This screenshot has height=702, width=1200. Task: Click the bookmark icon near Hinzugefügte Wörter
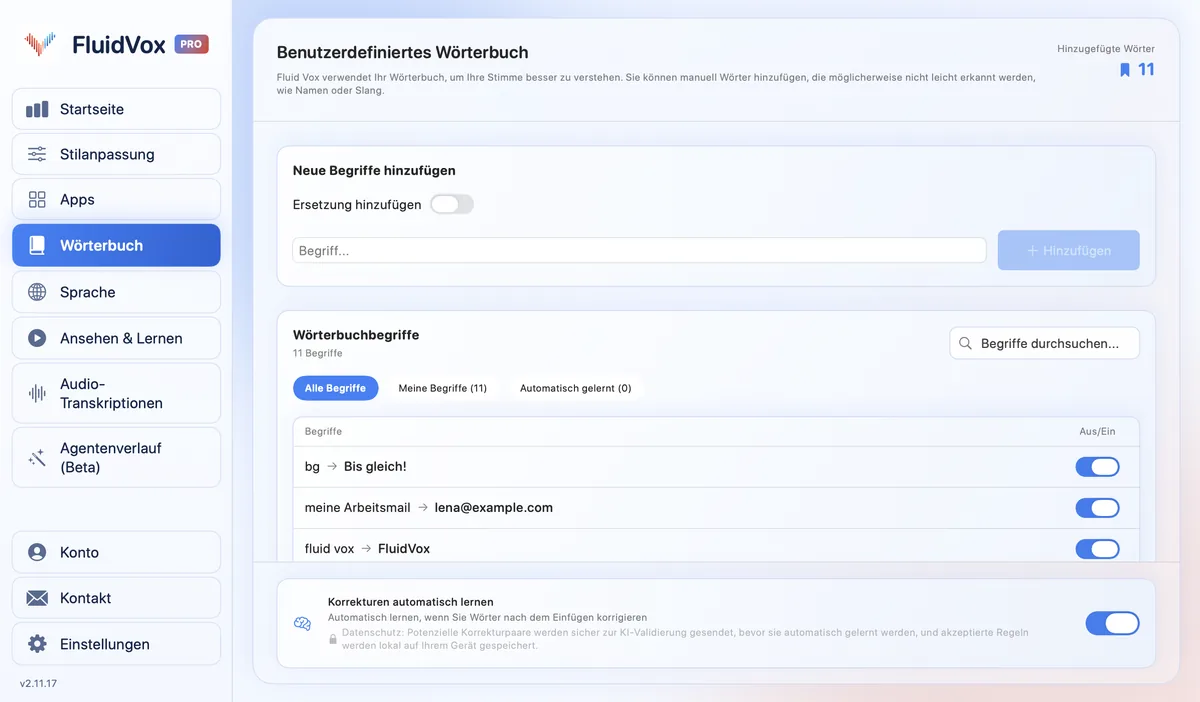coord(1125,70)
